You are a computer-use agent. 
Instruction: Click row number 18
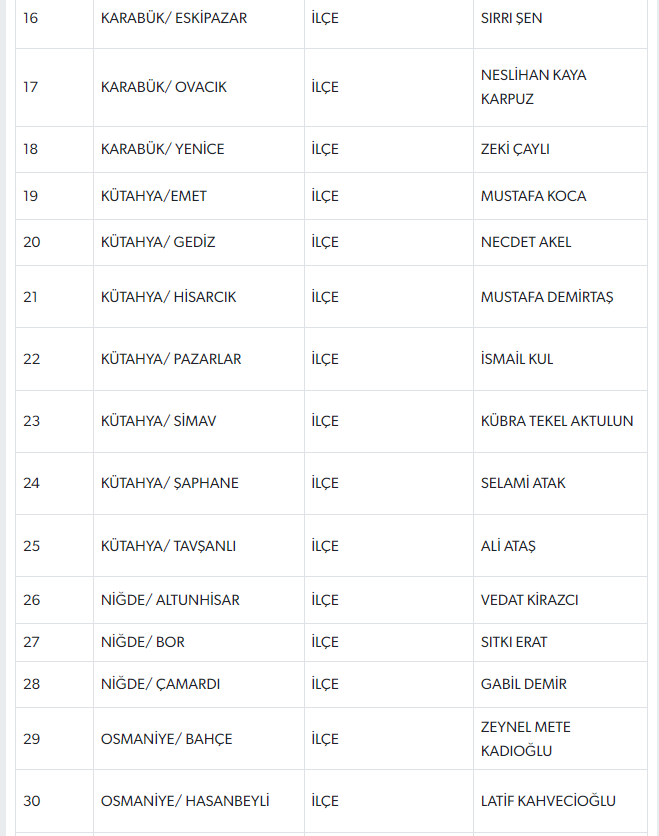[54, 149]
